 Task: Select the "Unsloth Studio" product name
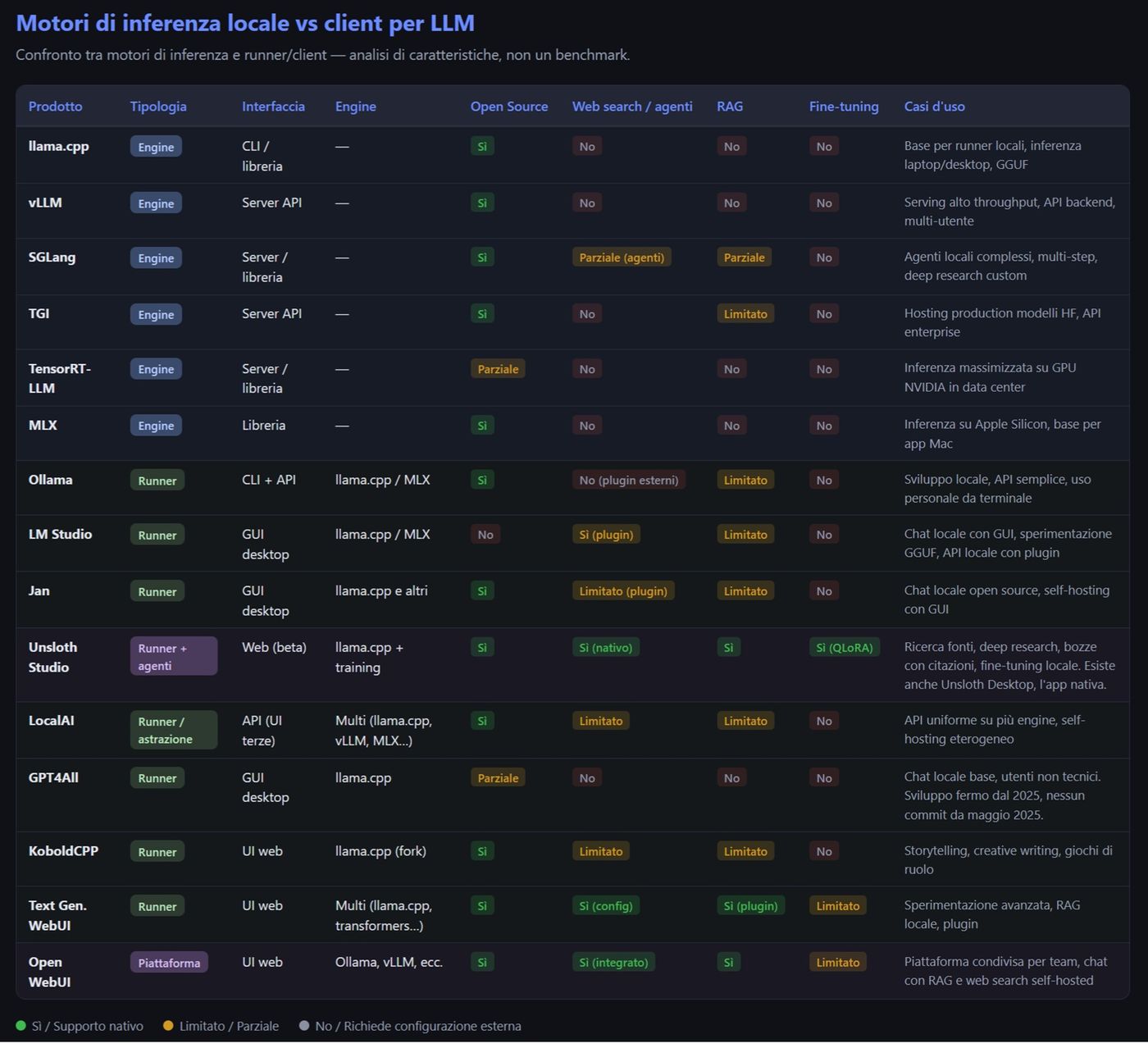coord(53,657)
